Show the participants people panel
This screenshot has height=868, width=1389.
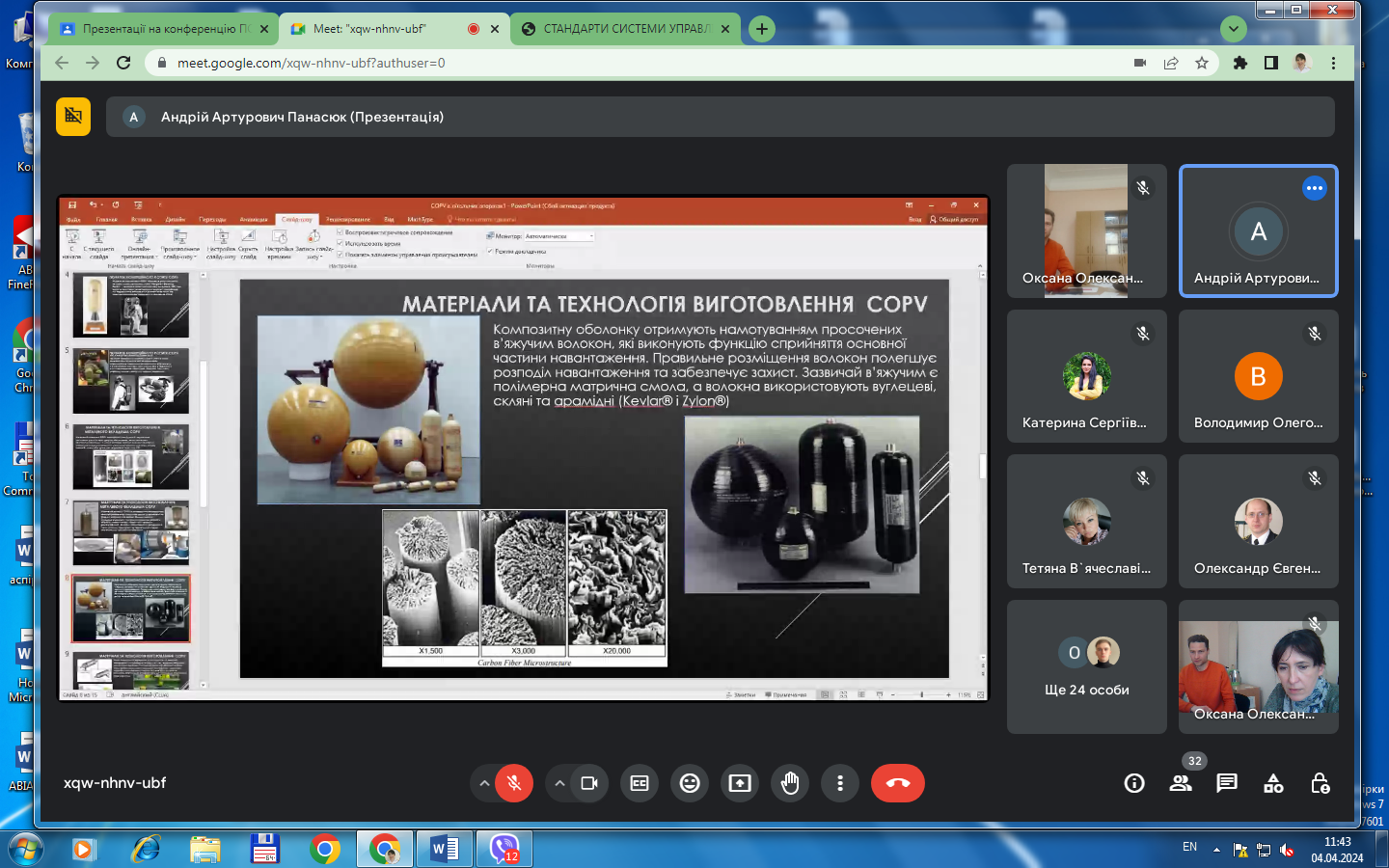click(1181, 783)
